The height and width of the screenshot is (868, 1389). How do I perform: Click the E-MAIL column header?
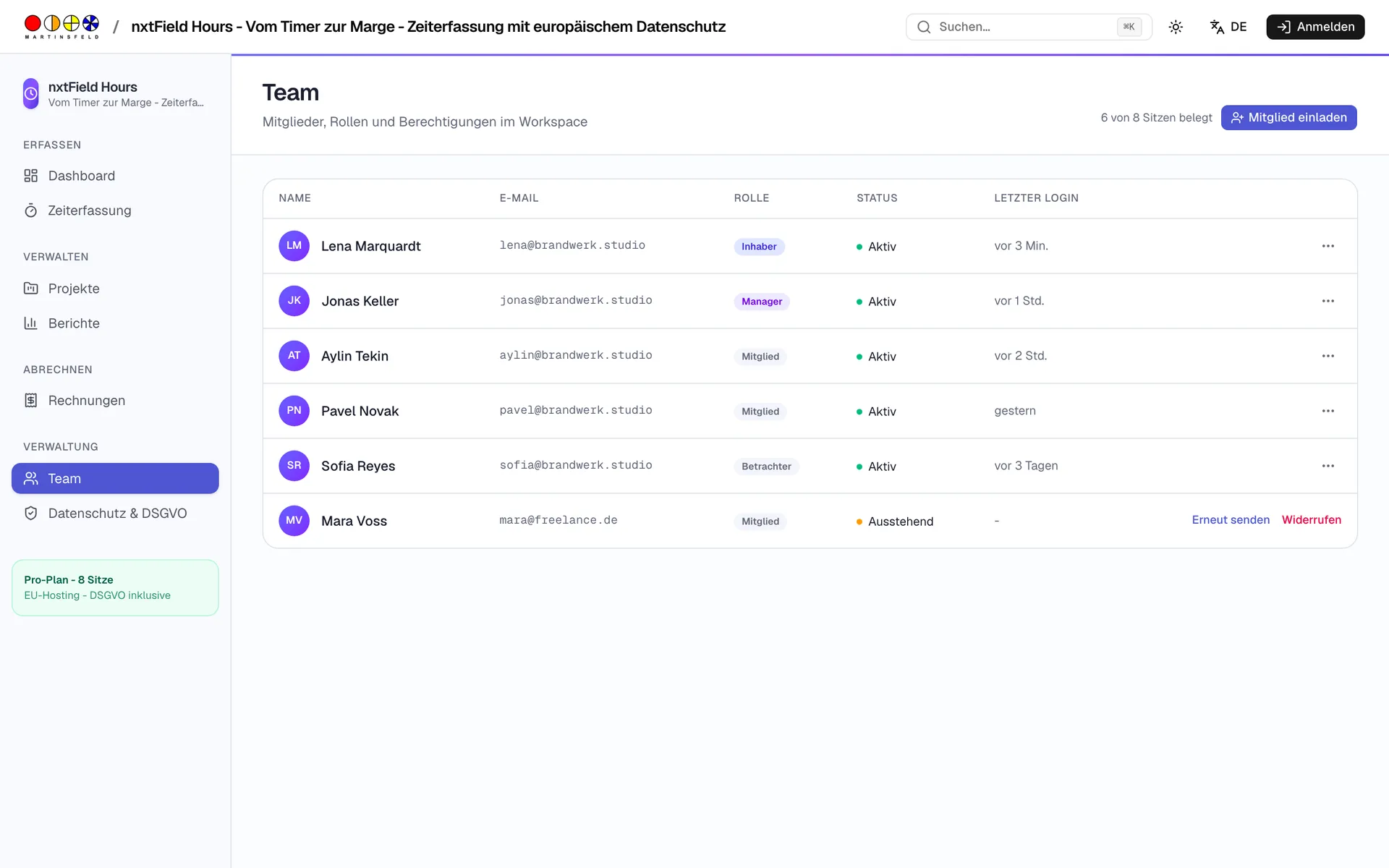[x=519, y=198]
